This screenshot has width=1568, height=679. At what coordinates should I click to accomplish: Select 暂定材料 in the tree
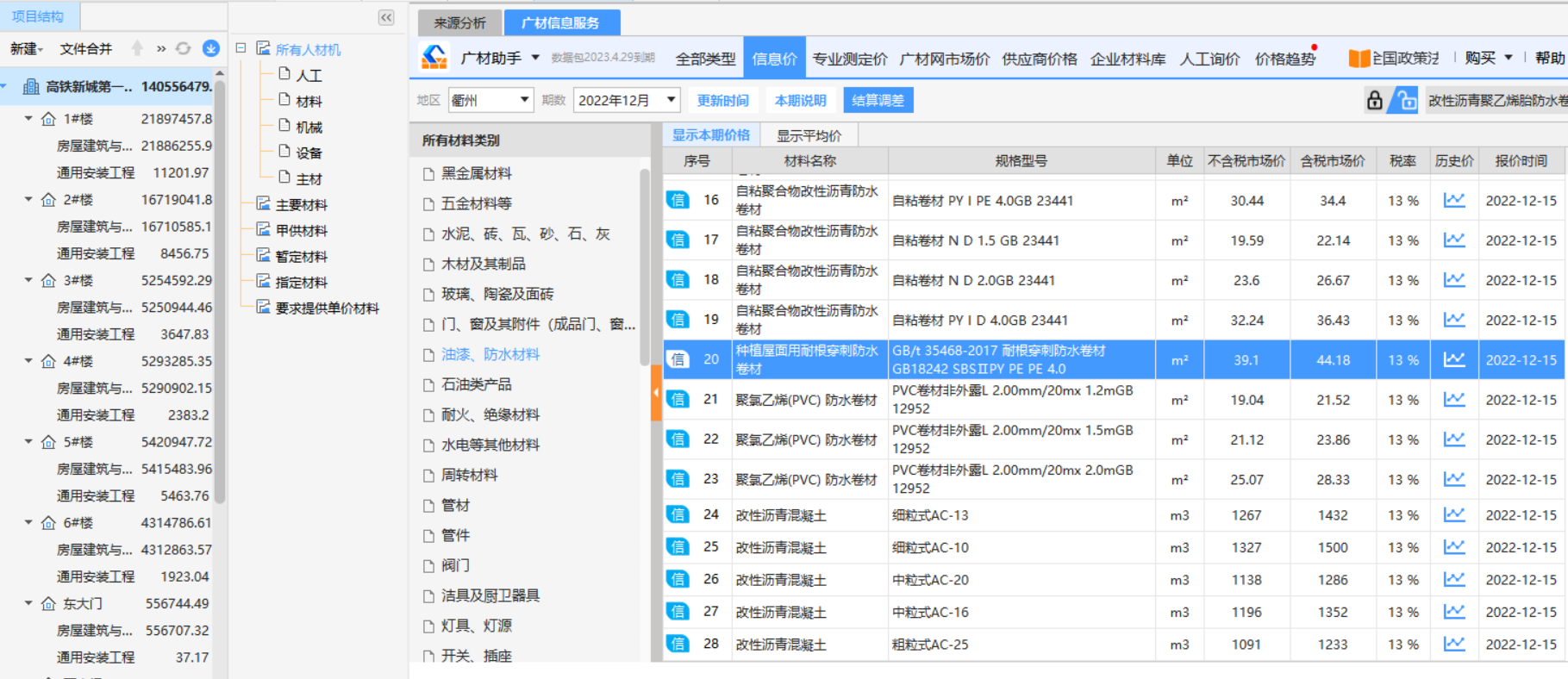[302, 256]
